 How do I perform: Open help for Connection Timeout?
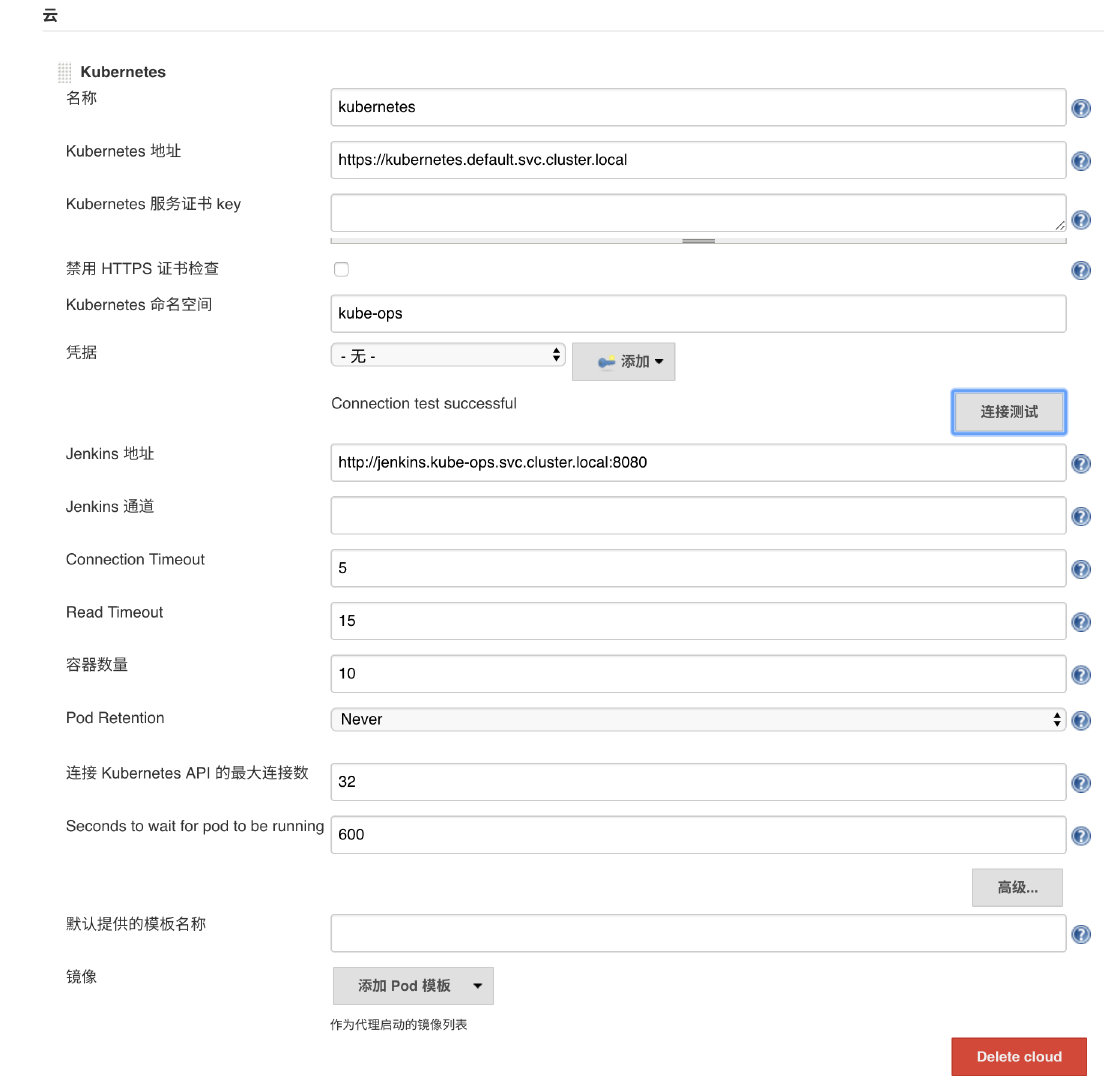coord(1081,569)
